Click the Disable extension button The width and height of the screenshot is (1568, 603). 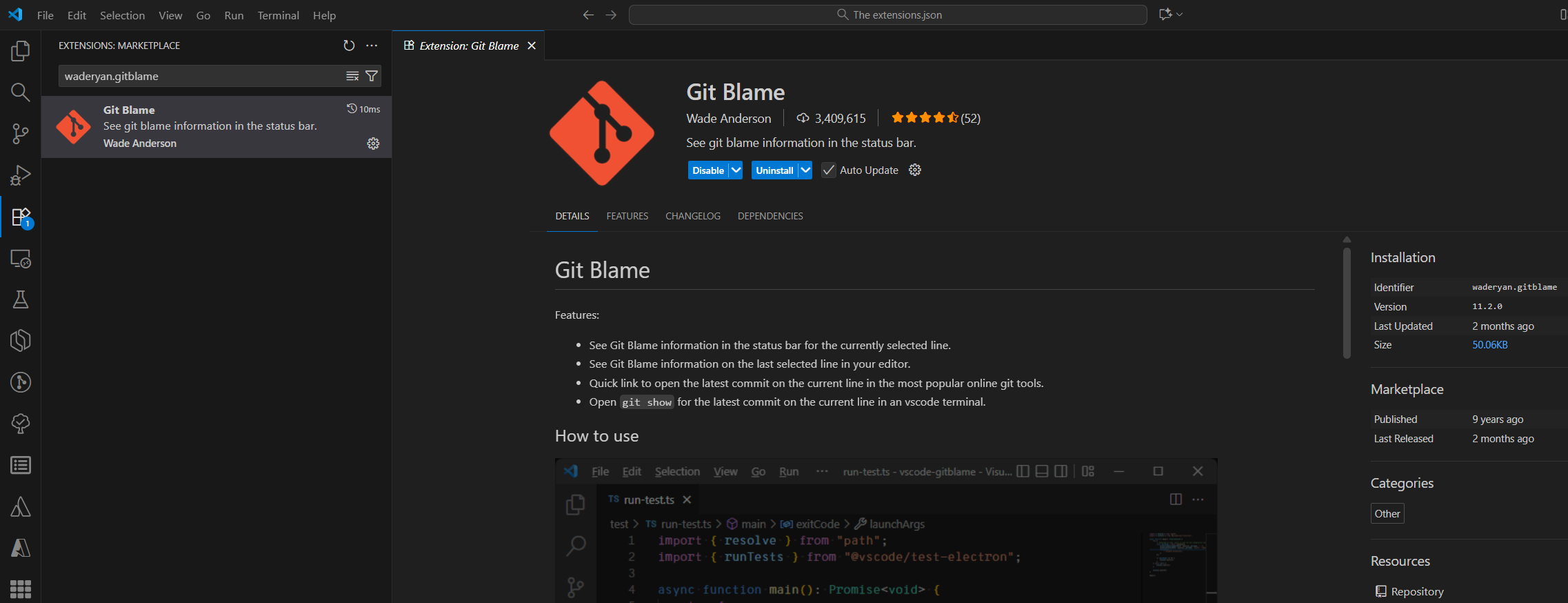click(x=708, y=170)
